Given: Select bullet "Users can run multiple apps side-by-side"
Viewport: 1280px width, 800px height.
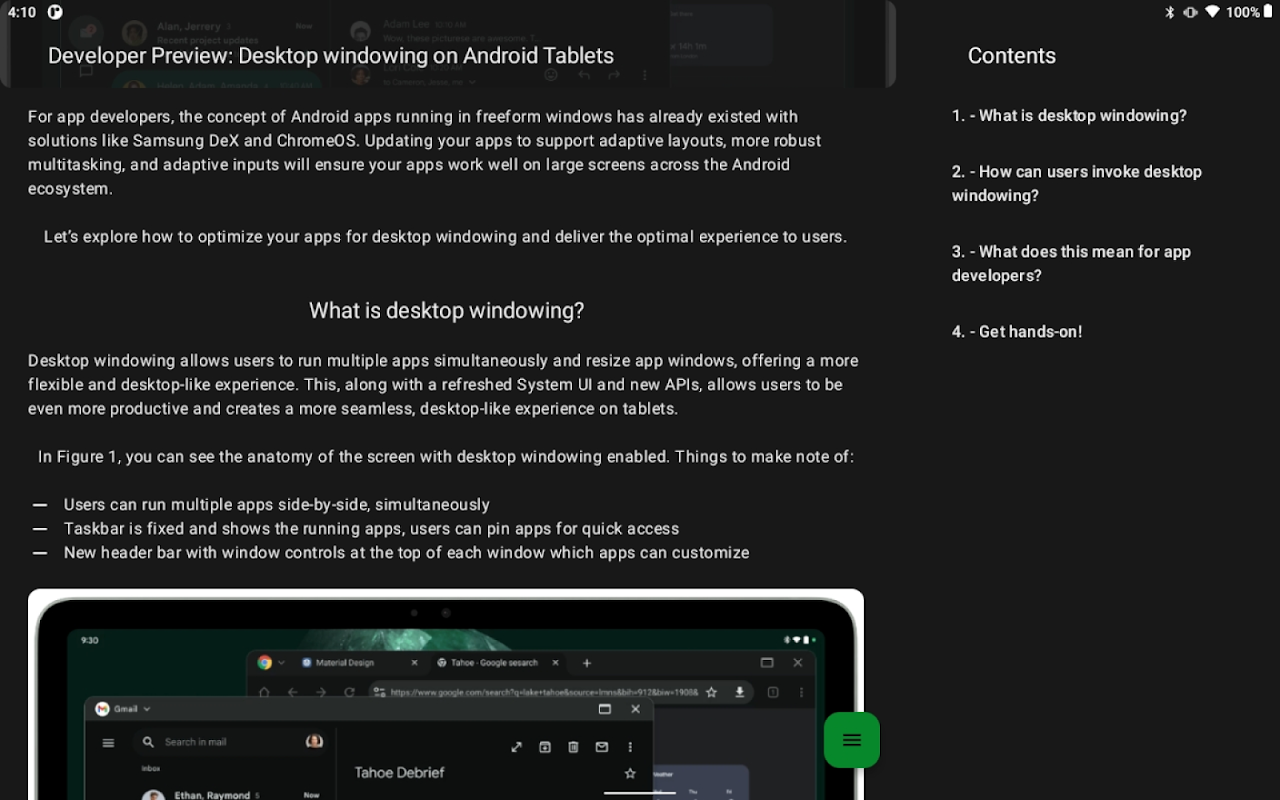Looking at the screenshot, I should pos(277,505).
